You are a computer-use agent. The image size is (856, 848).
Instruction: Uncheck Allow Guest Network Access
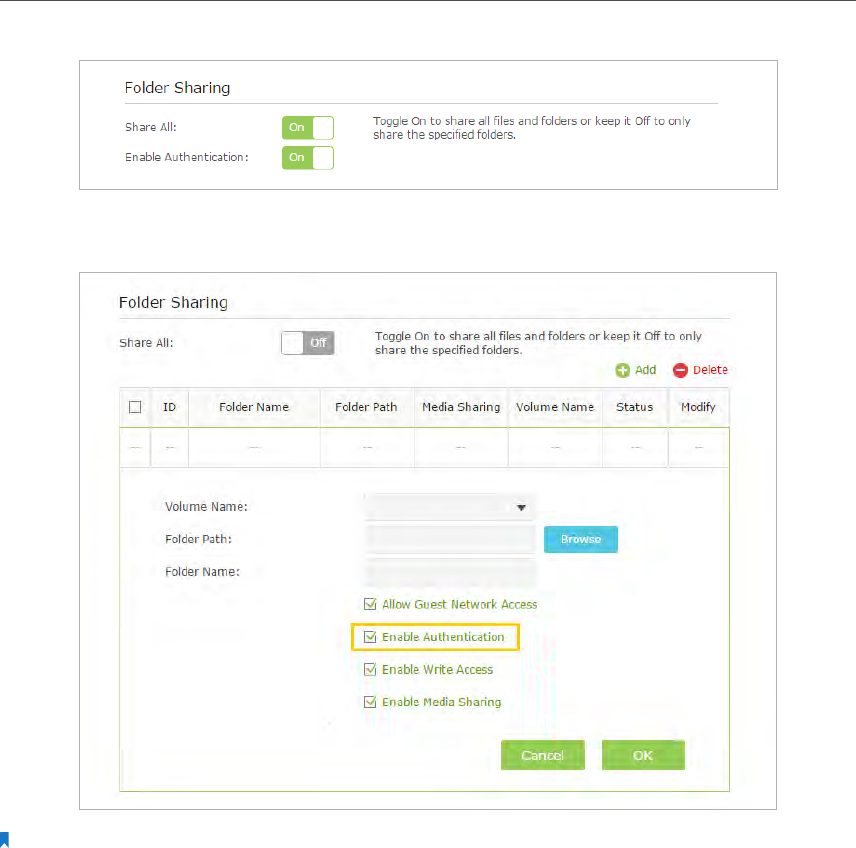(x=370, y=604)
